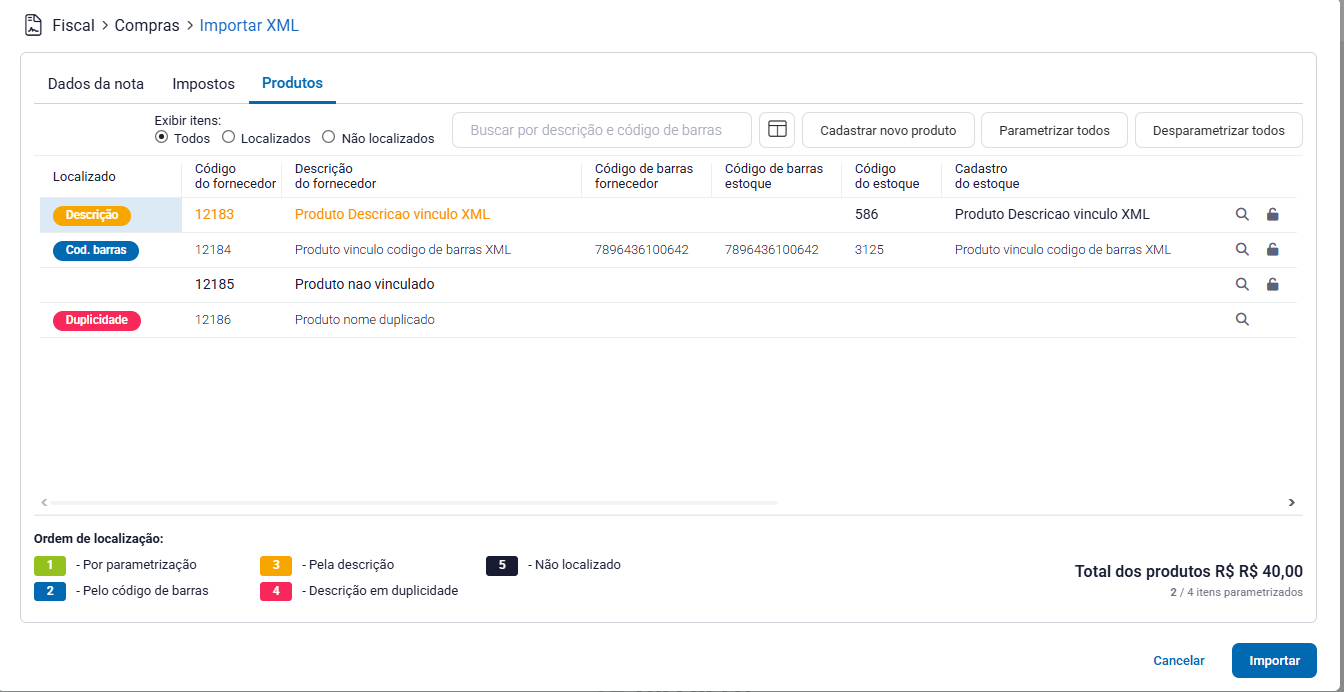Click Cadastrar novo produto button
Screen dimensions: 1344x692
pos(888,130)
